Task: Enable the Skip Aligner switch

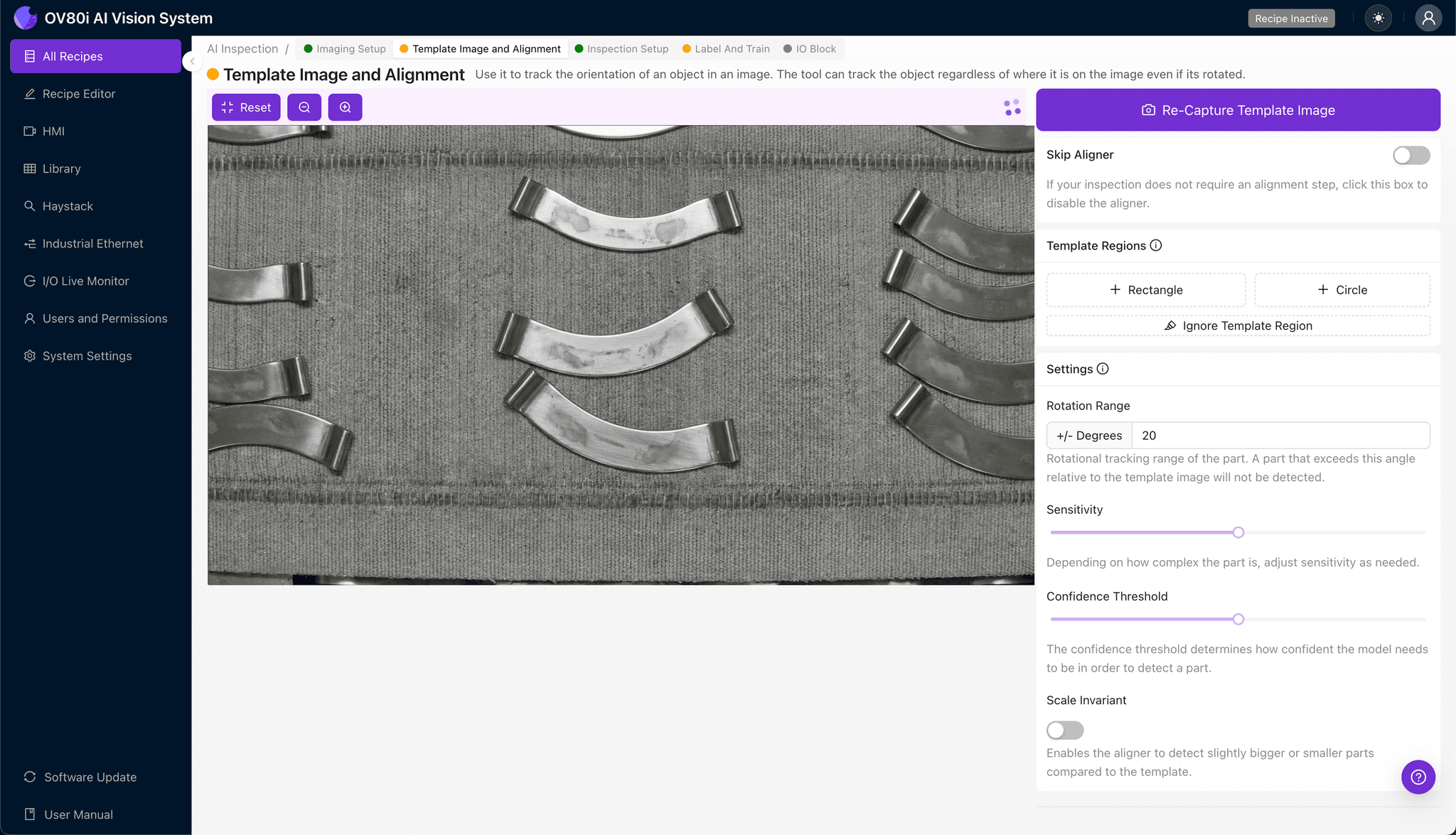Action: coord(1410,155)
